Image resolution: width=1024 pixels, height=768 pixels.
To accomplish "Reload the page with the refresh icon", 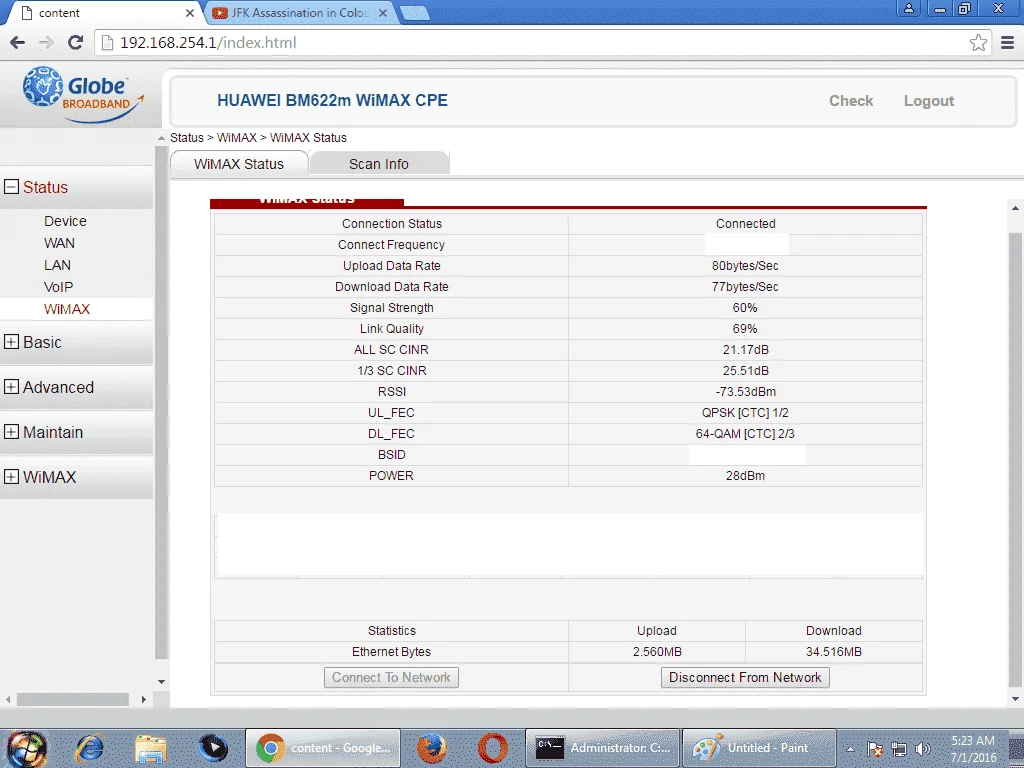I will point(76,42).
